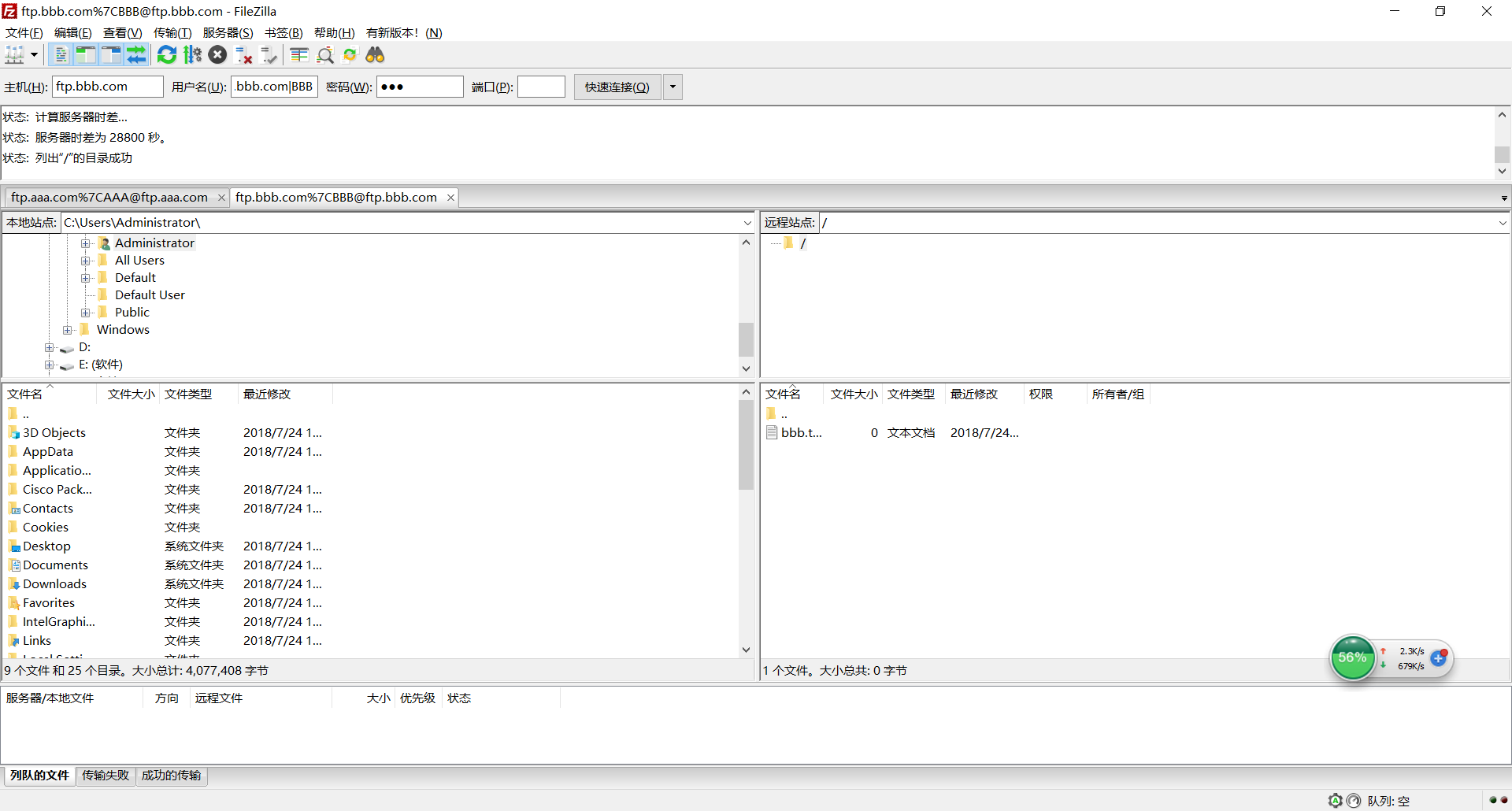Viewport: 1512px width, 811px height.
Task: Toggle the transfer queue display
Action: pyautogui.click(x=137, y=55)
